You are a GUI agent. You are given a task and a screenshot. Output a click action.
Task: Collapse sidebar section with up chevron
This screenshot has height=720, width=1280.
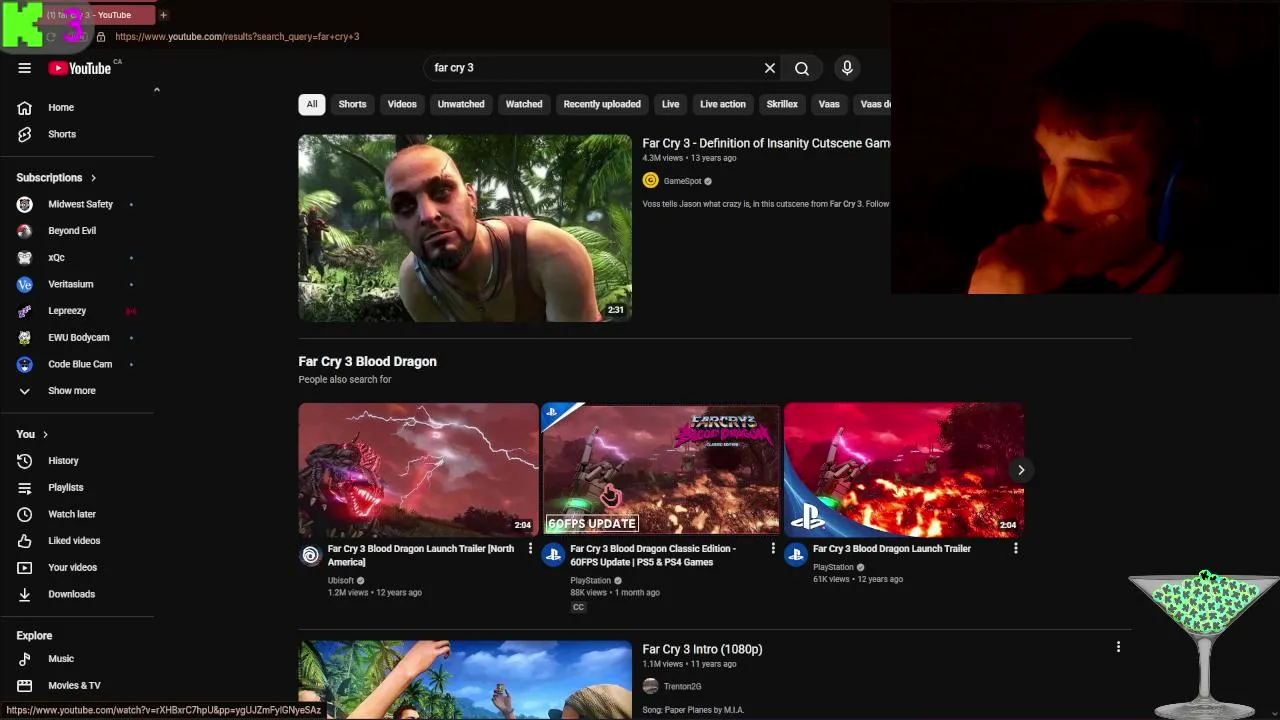click(156, 90)
